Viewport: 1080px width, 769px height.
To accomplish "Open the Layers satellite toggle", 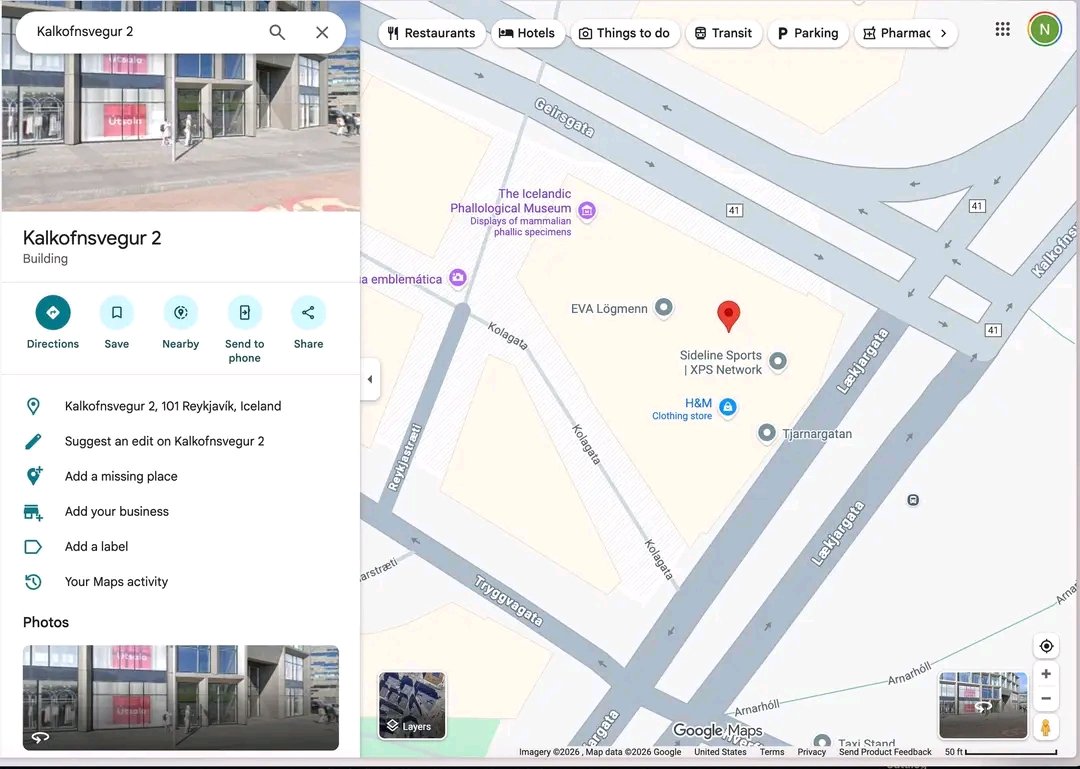I will tap(413, 706).
